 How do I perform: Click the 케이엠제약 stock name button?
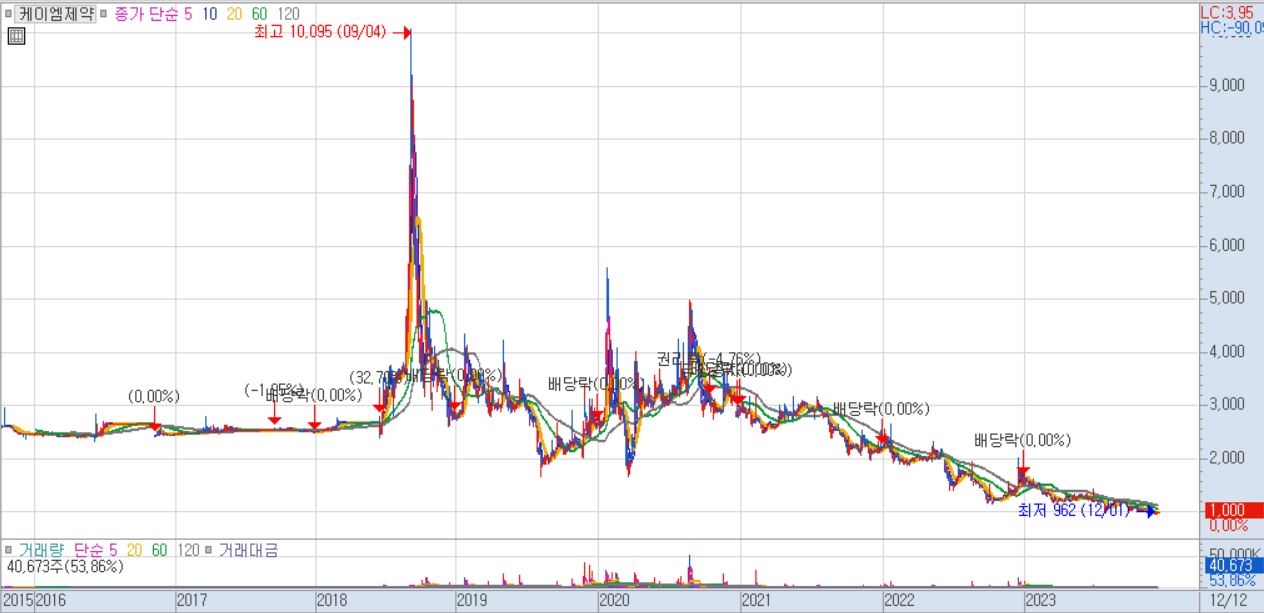click(x=57, y=14)
